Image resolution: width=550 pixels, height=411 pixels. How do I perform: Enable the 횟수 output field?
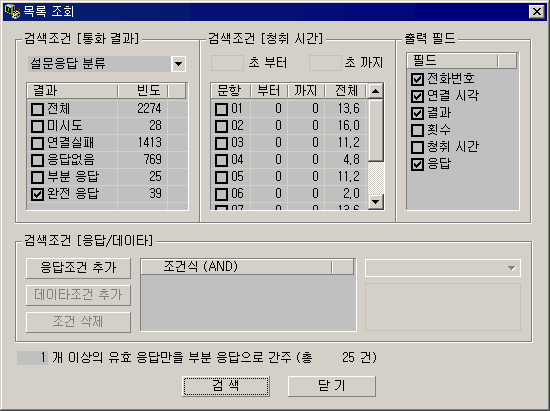417,130
